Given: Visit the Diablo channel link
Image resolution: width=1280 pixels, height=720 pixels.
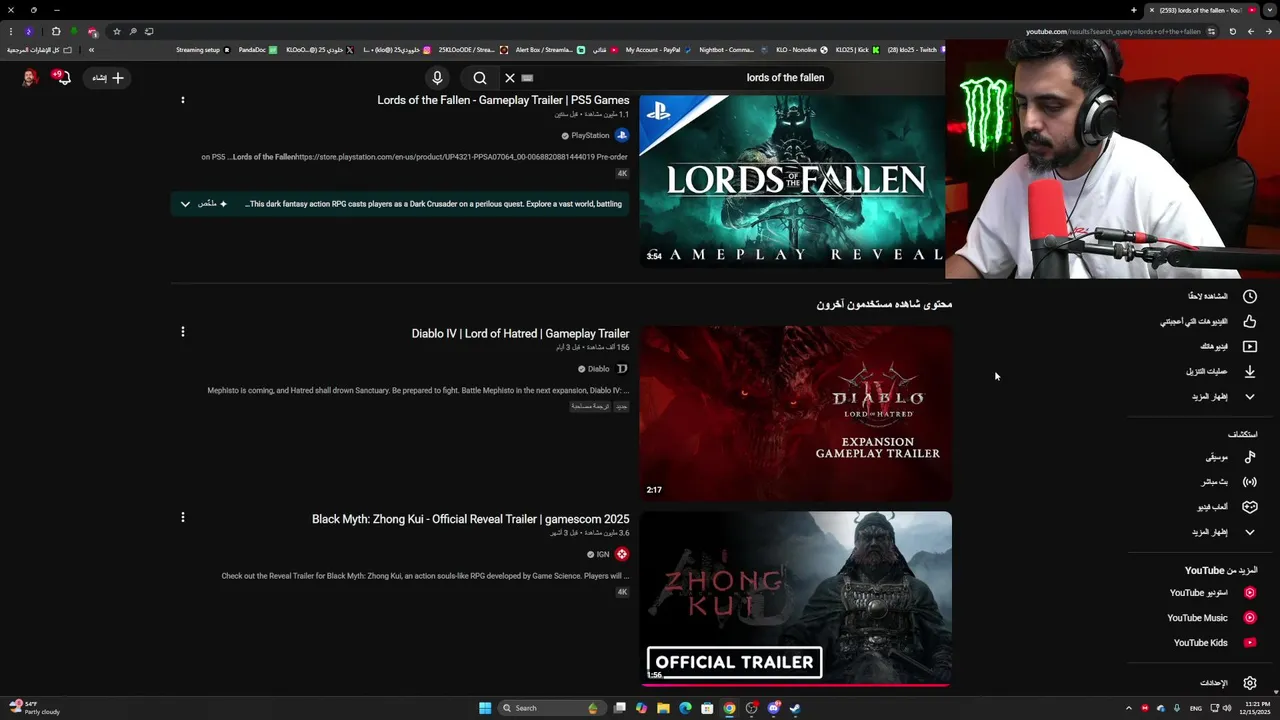Looking at the screenshot, I should (x=598, y=369).
